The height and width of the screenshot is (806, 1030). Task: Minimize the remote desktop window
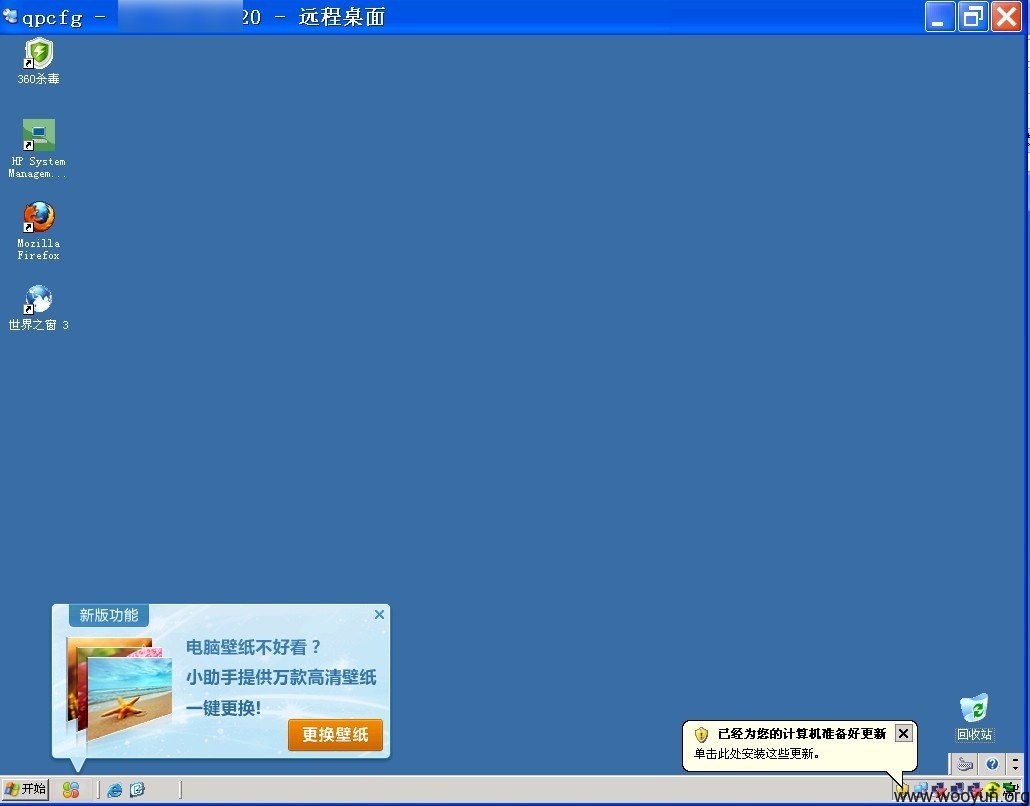pos(939,16)
